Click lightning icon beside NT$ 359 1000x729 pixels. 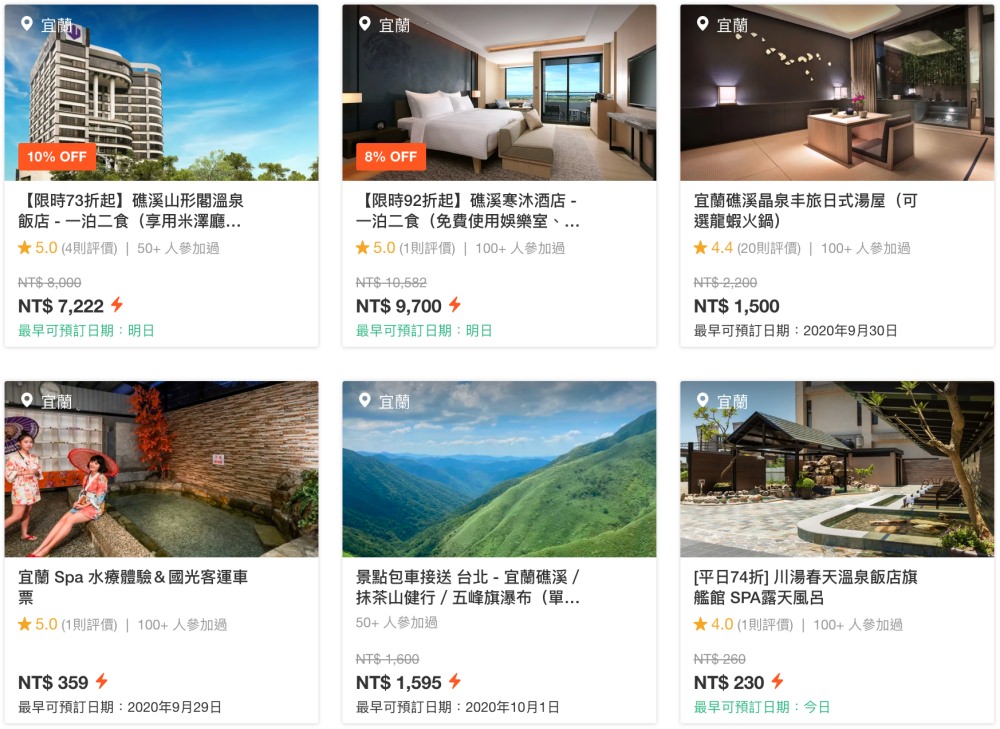tap(101, 681)
